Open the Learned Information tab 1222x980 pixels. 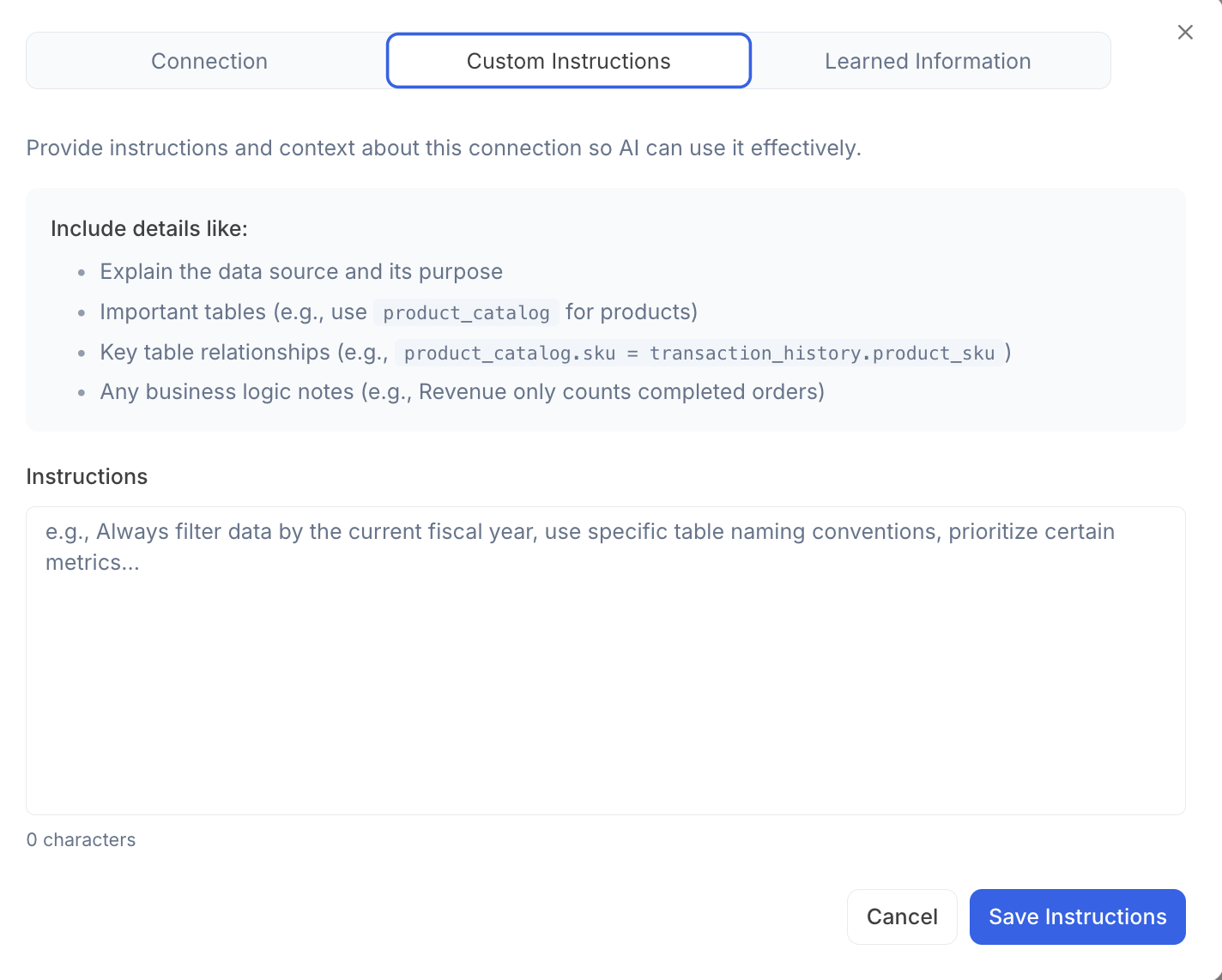click(x=927, y=61)
